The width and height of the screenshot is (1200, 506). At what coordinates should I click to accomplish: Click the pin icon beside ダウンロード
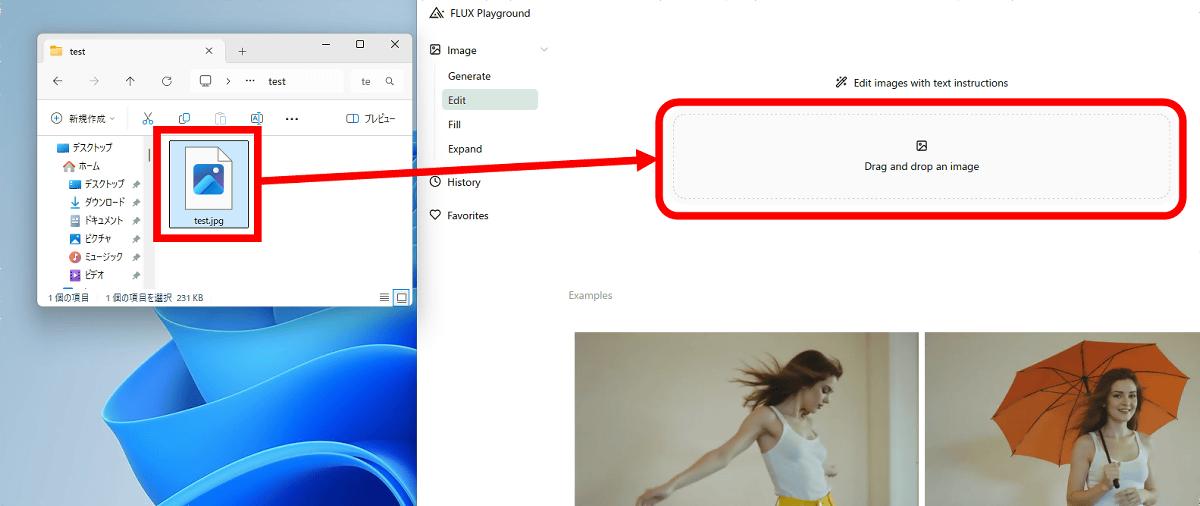(x=136, y=202)
